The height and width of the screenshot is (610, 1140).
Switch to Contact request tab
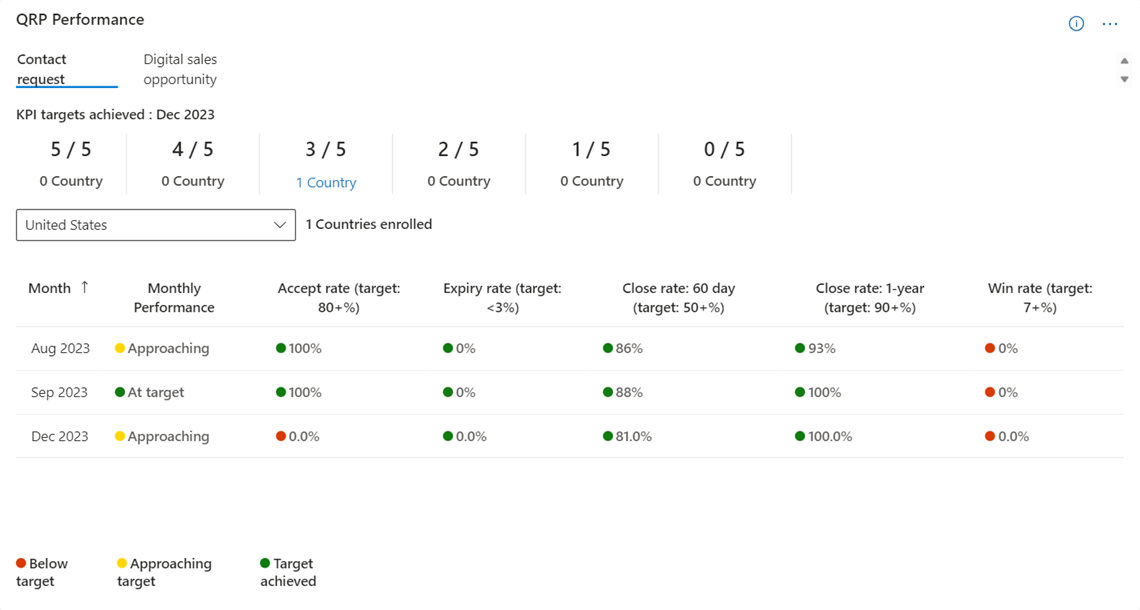[42, 69]
